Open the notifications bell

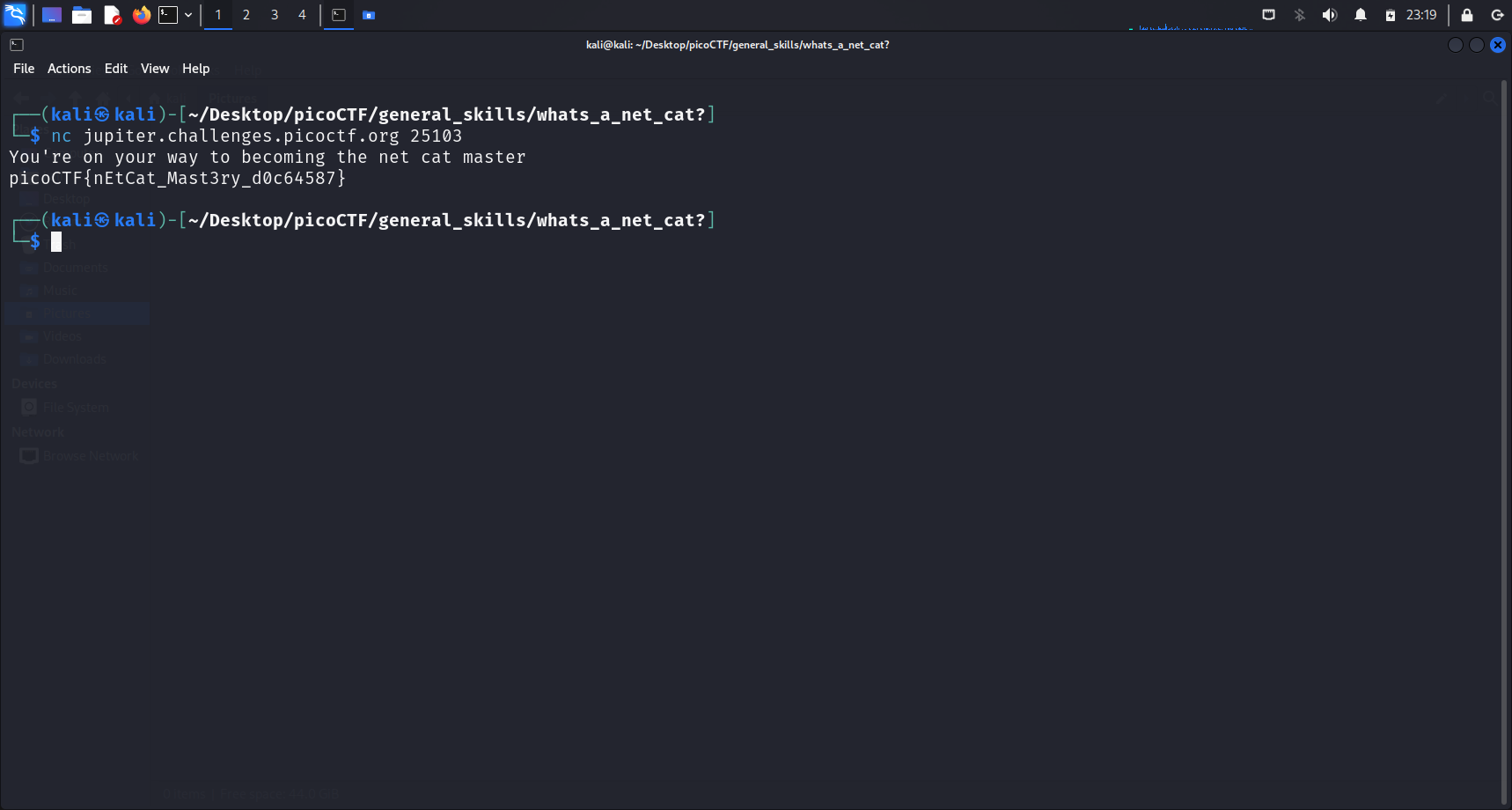(x=1361, y=15)
